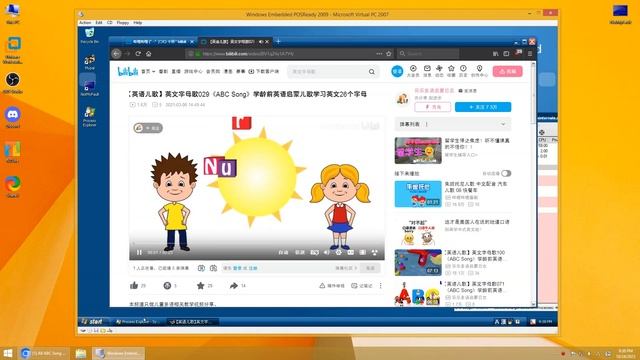
Task: Mute the playing tab's speaker icon
Action: click(261, 42)
